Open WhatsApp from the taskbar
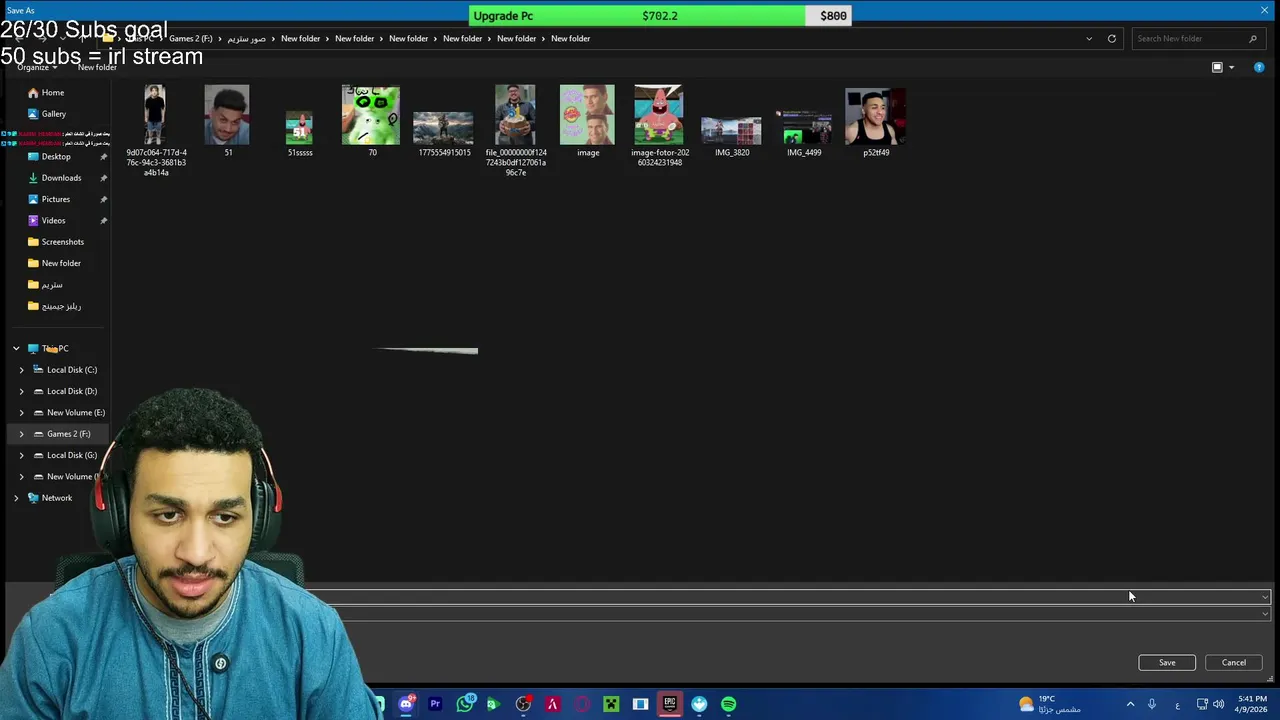This screenshot has width=1280, height=720. pyautogui.click(x=465, y=704)
